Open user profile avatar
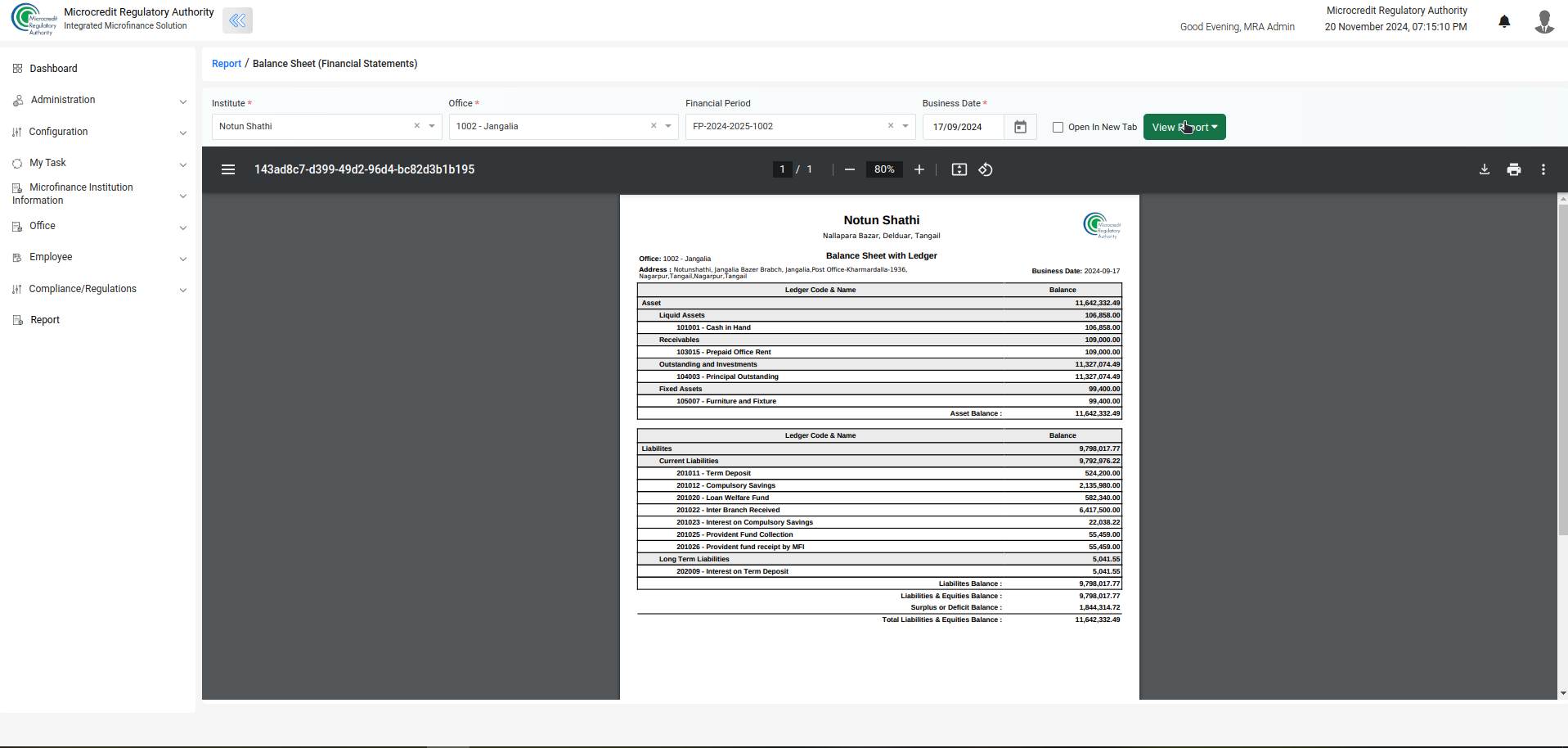Screen dimensions: 1568x748 click(x=1544, y=21)
